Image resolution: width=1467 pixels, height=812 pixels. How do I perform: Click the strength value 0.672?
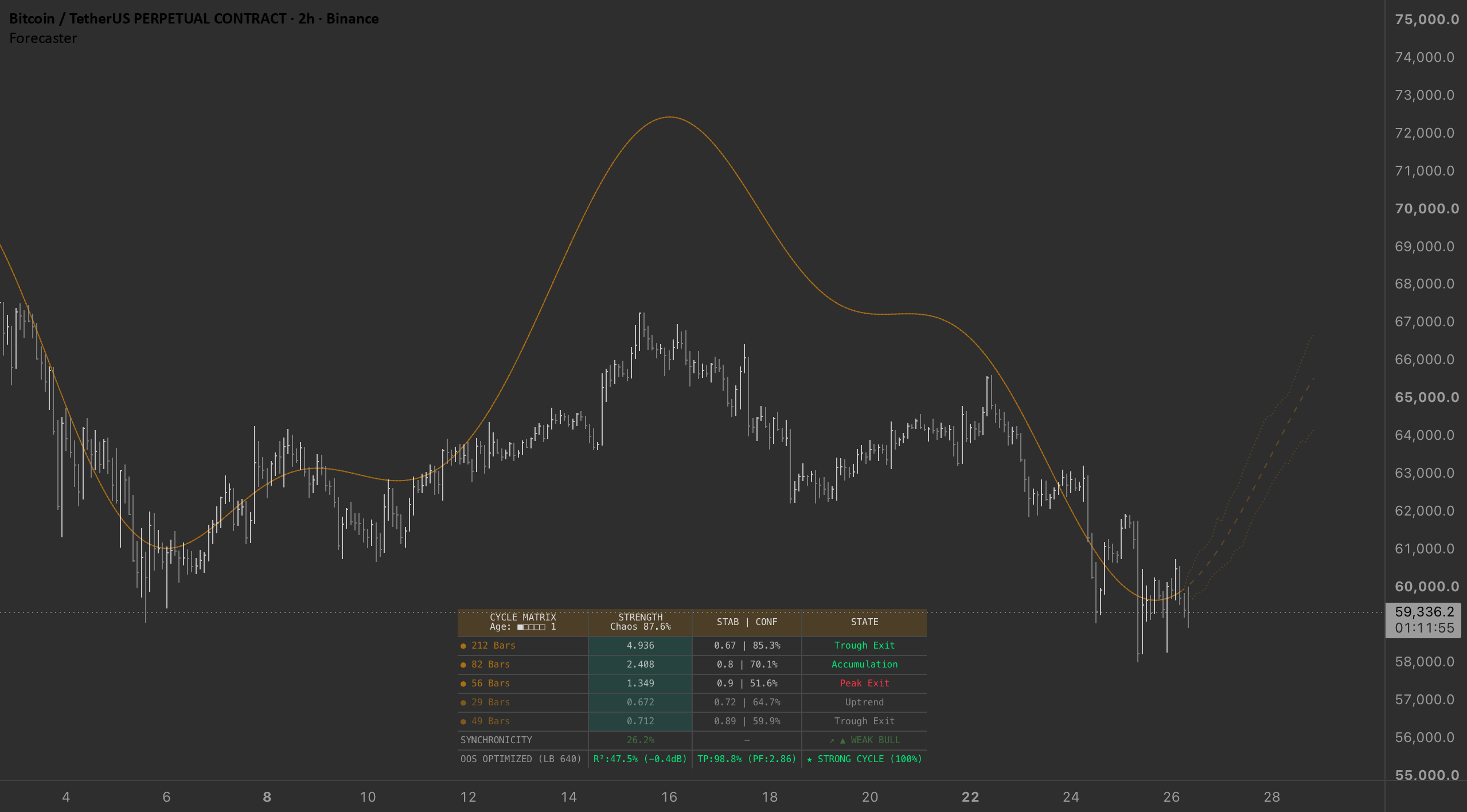tap(640, 702)
